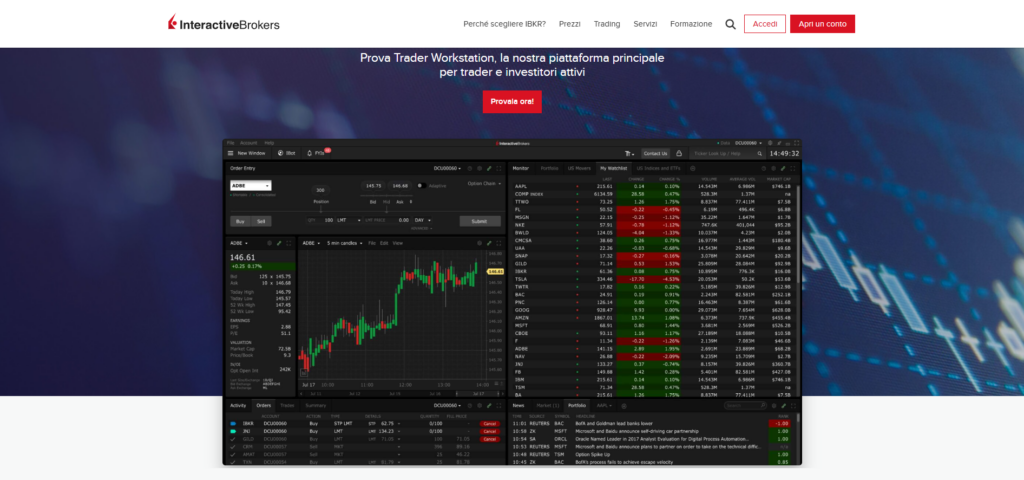Click the font size icon left of Contact Us
Image resolution: width=1024 pixels, height=480 pixels.
[x=630, y=153]
